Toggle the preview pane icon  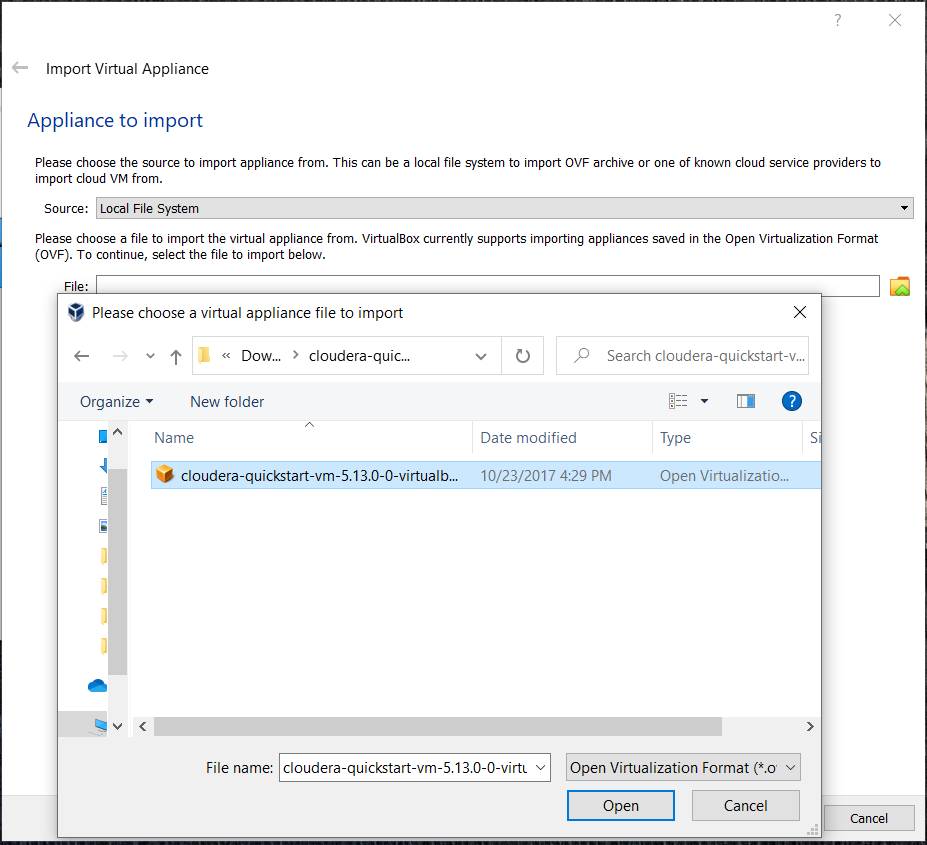[745, 400]
